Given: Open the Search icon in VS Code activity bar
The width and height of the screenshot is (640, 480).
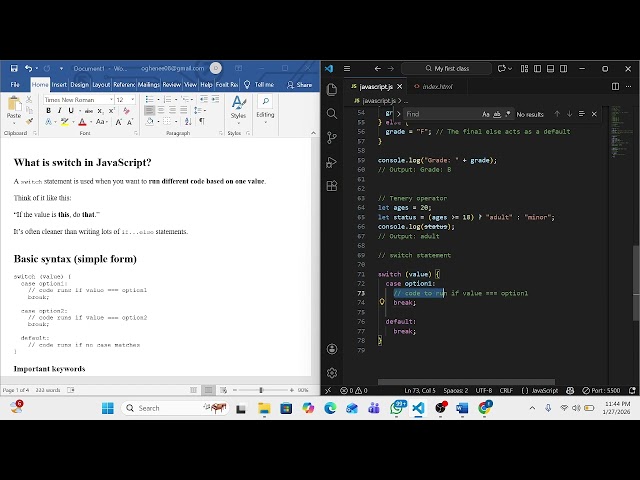Looking at the screenshot, I should pyautogui.click(x=332, y=113).
